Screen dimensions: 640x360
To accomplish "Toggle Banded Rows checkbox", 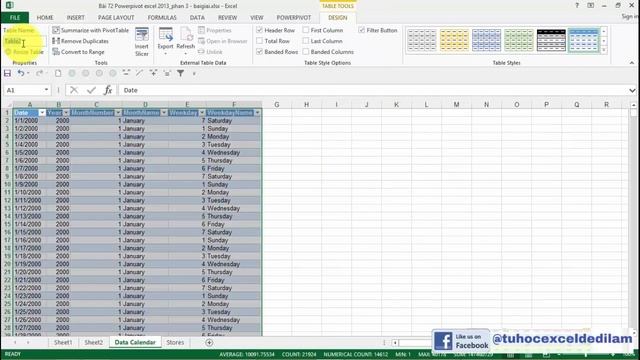I will point(260,52).
